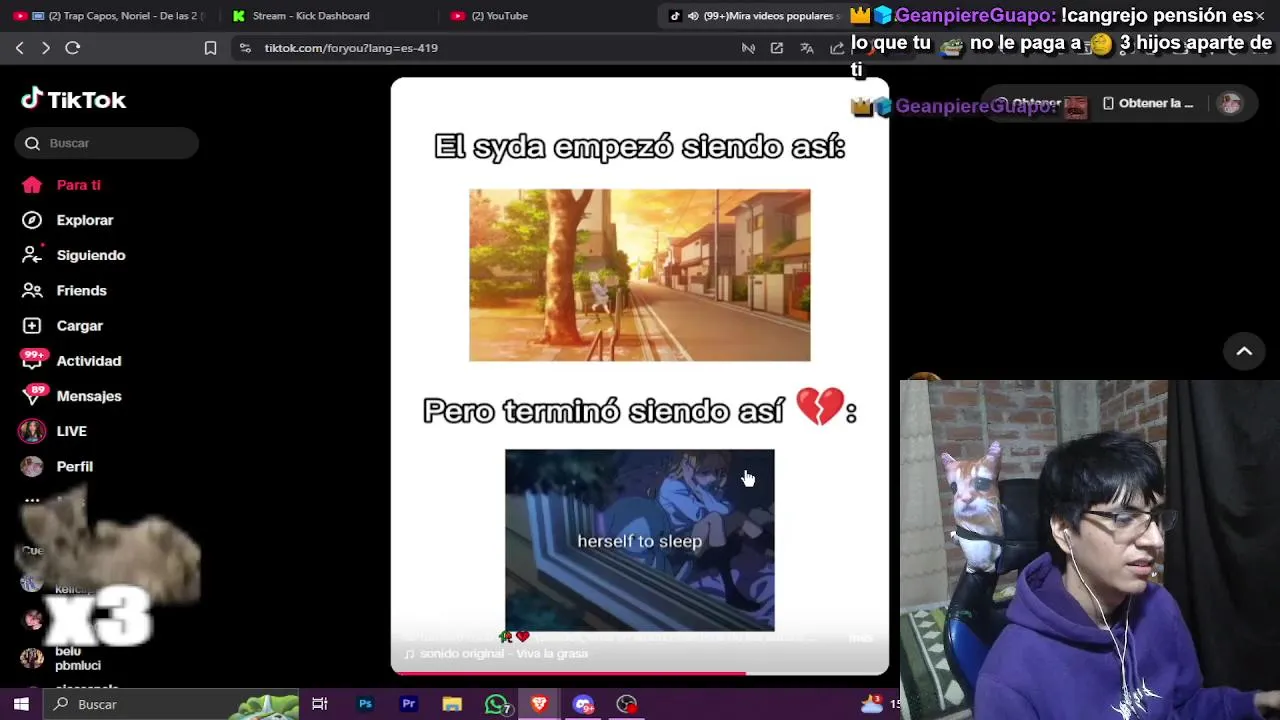Viewport: 1280px width, 720px height.
Task: Click the video progress bar
Action: (x=640, y=673)
